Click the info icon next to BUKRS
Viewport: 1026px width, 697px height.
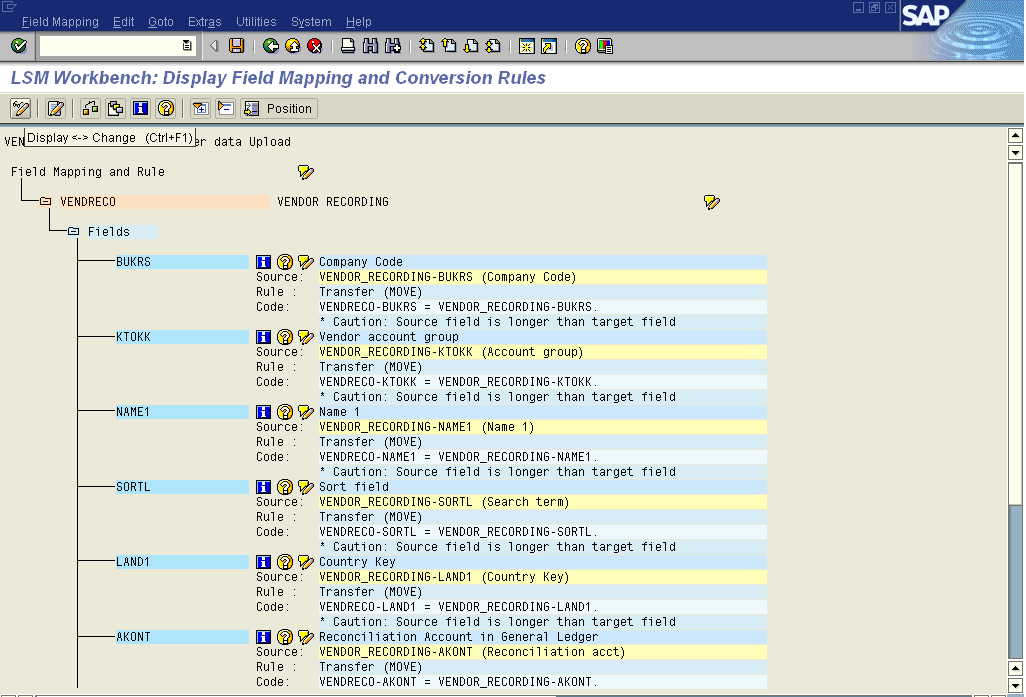click(x=264, y=262)
